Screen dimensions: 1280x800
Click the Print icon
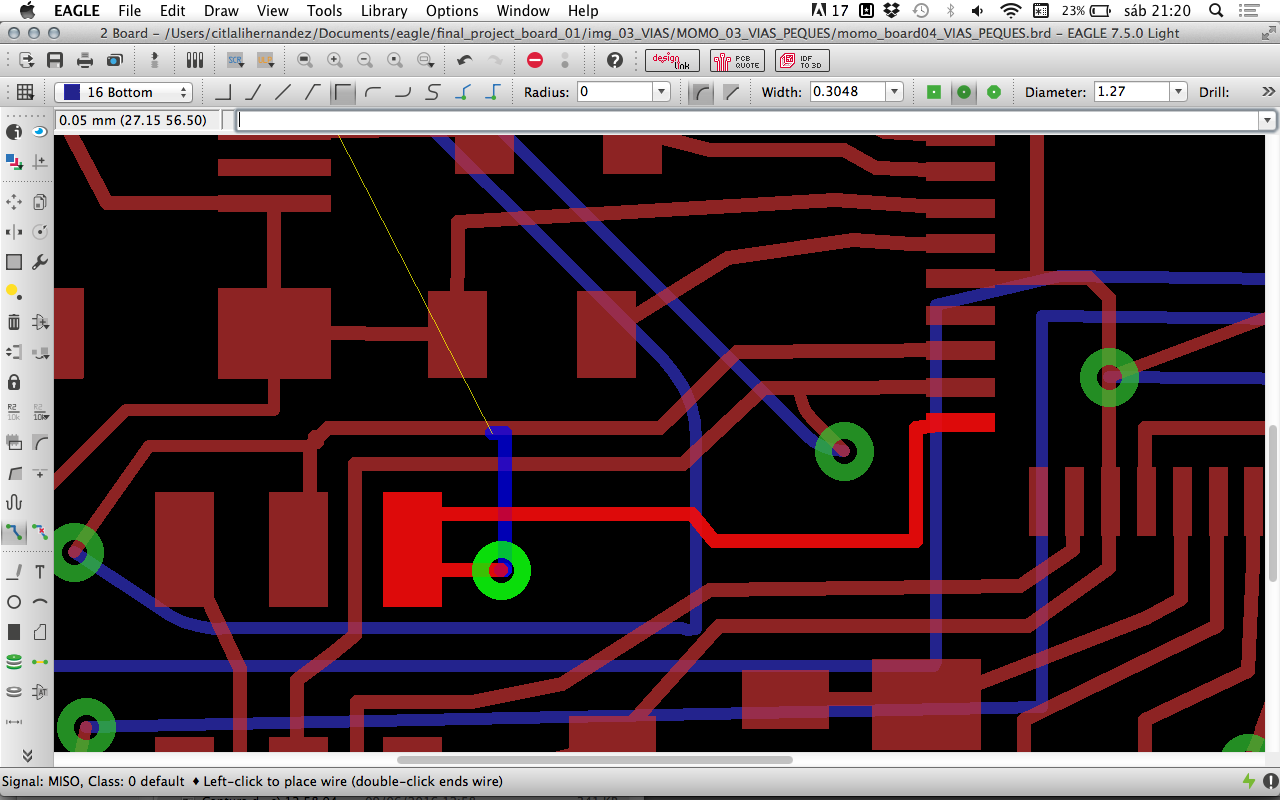tap(85, 60)
